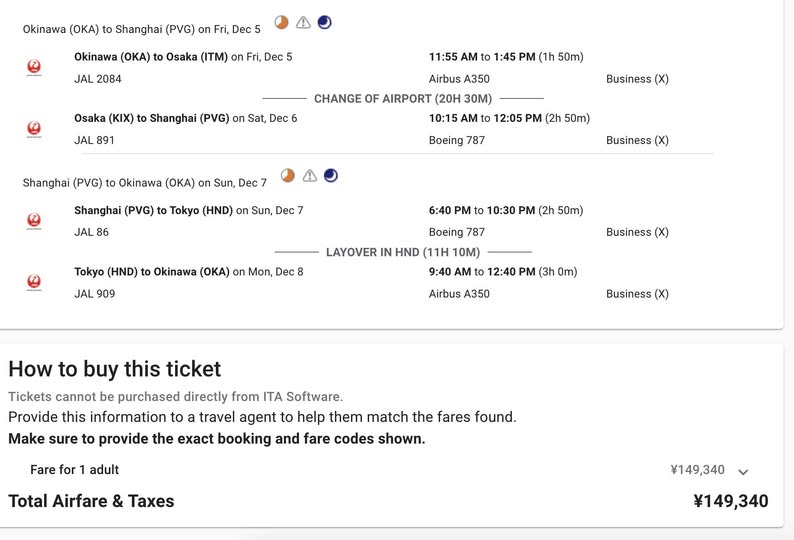
Task: Expand the fare breakdown chevron next to ¥149,340
Action: point(743,471)
